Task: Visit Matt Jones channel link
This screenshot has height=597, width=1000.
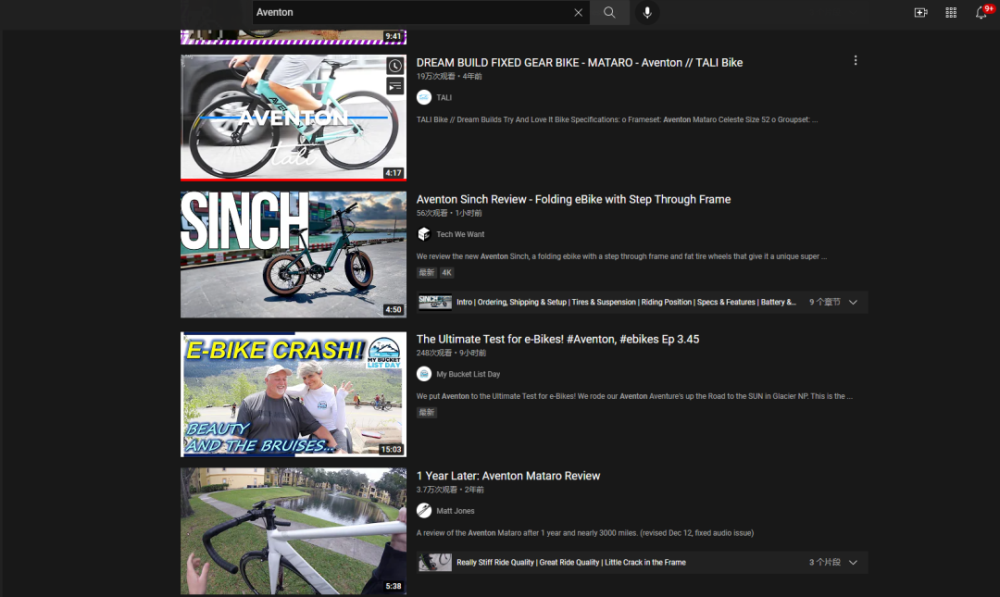Action: [455, 510]
